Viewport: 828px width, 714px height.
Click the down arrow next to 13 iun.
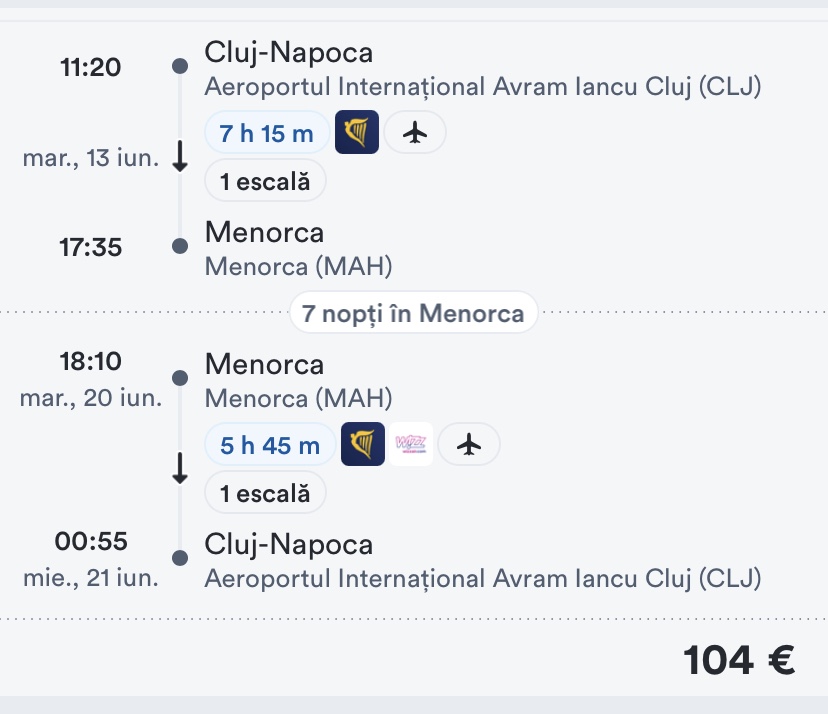(x=180, y=157)
